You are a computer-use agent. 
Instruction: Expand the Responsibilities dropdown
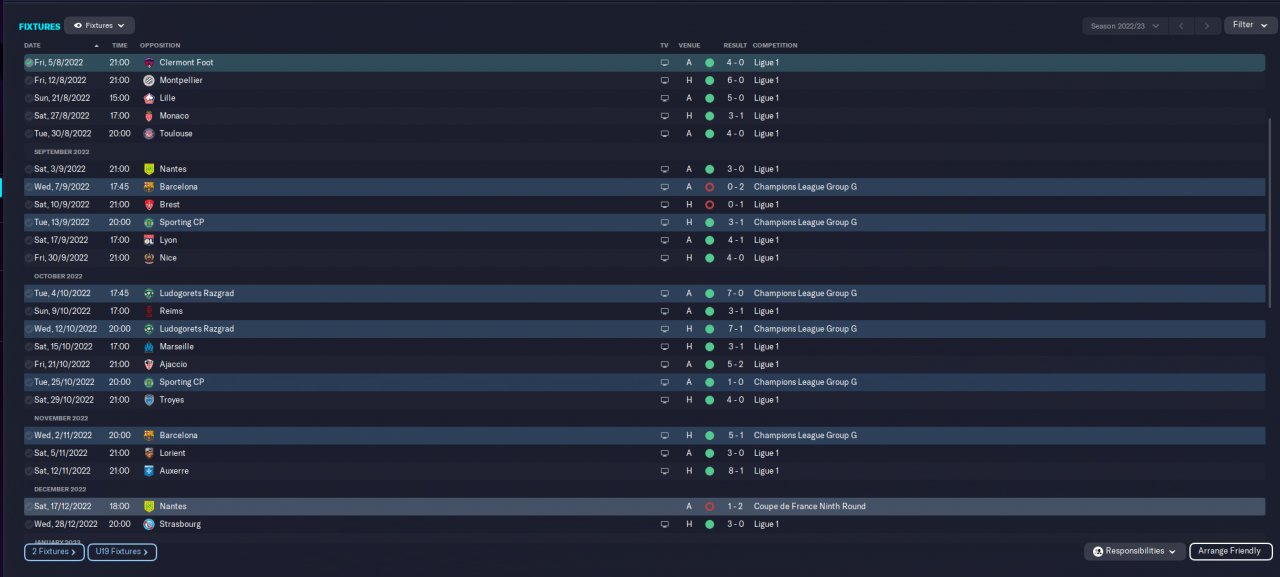click(x=1135, y=551)
